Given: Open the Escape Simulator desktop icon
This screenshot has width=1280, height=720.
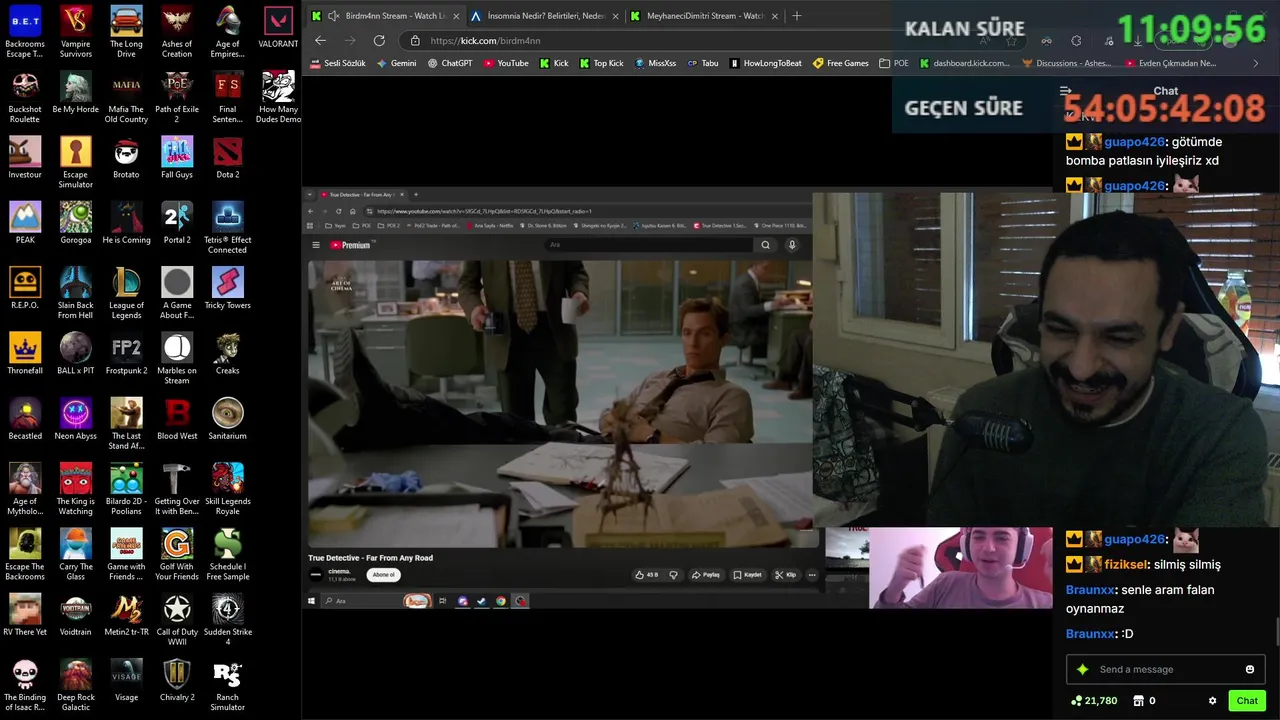Looking at the screenshot, I should coord(75,162).
